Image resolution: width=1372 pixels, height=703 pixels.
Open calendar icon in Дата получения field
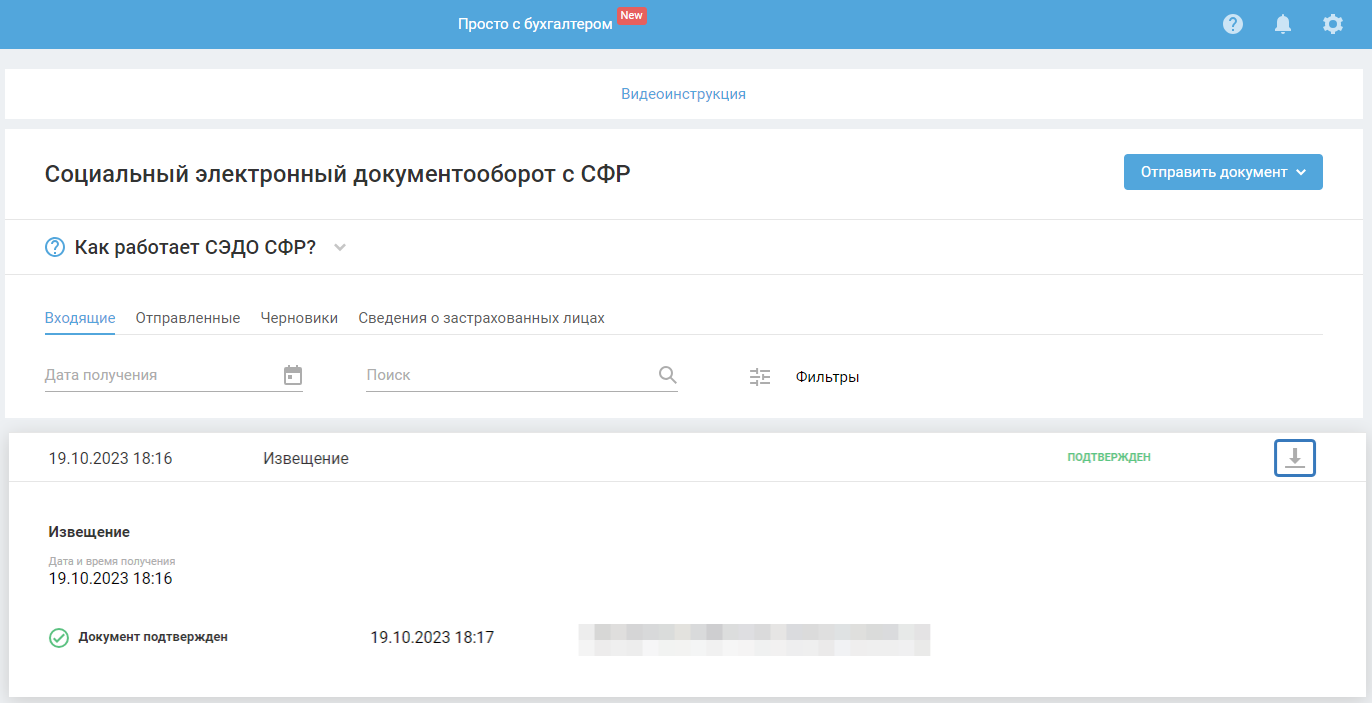pos(293,375)
